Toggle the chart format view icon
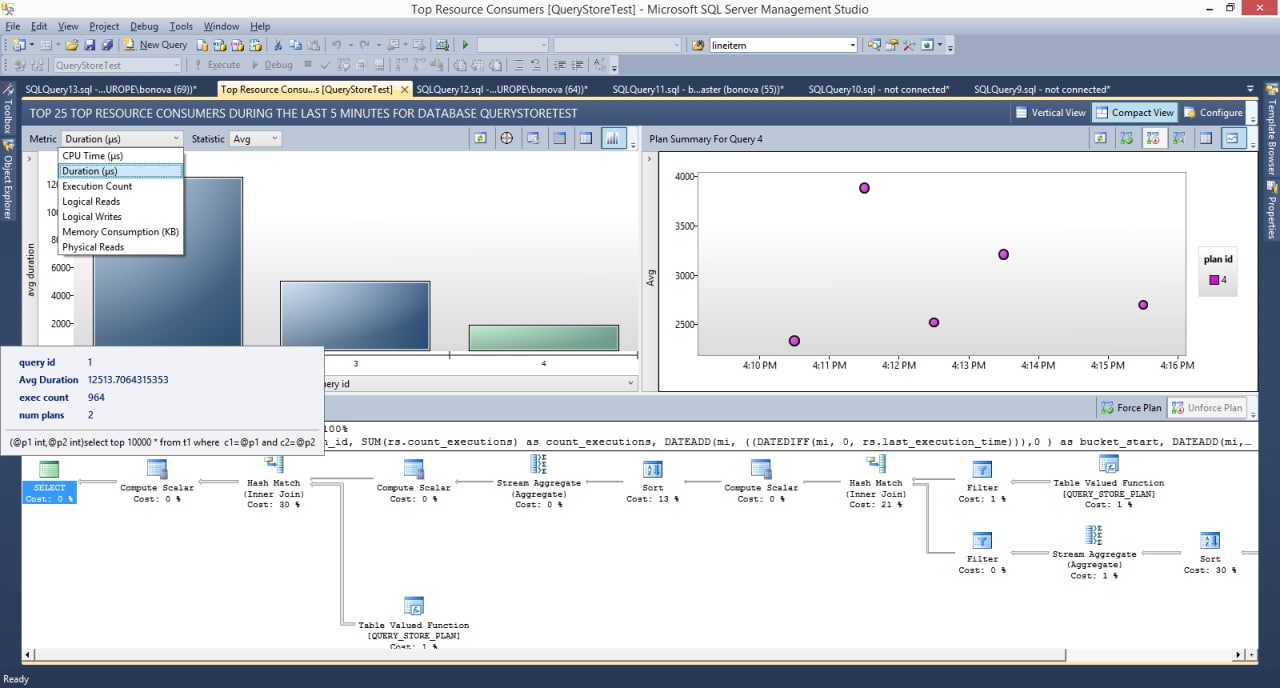 point(613,138)
